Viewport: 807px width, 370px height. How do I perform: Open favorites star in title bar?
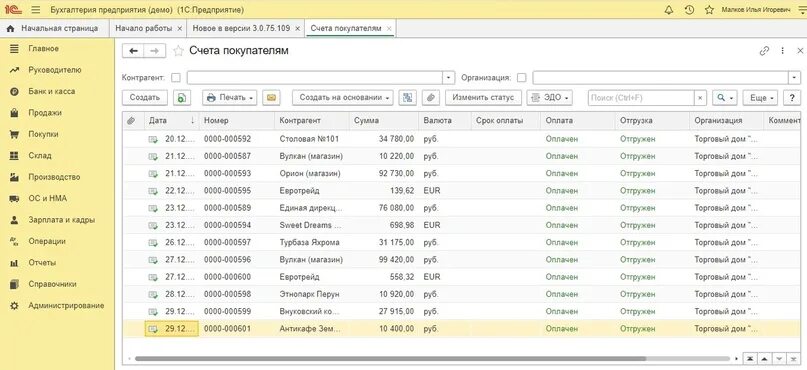[x=709, y=10]
